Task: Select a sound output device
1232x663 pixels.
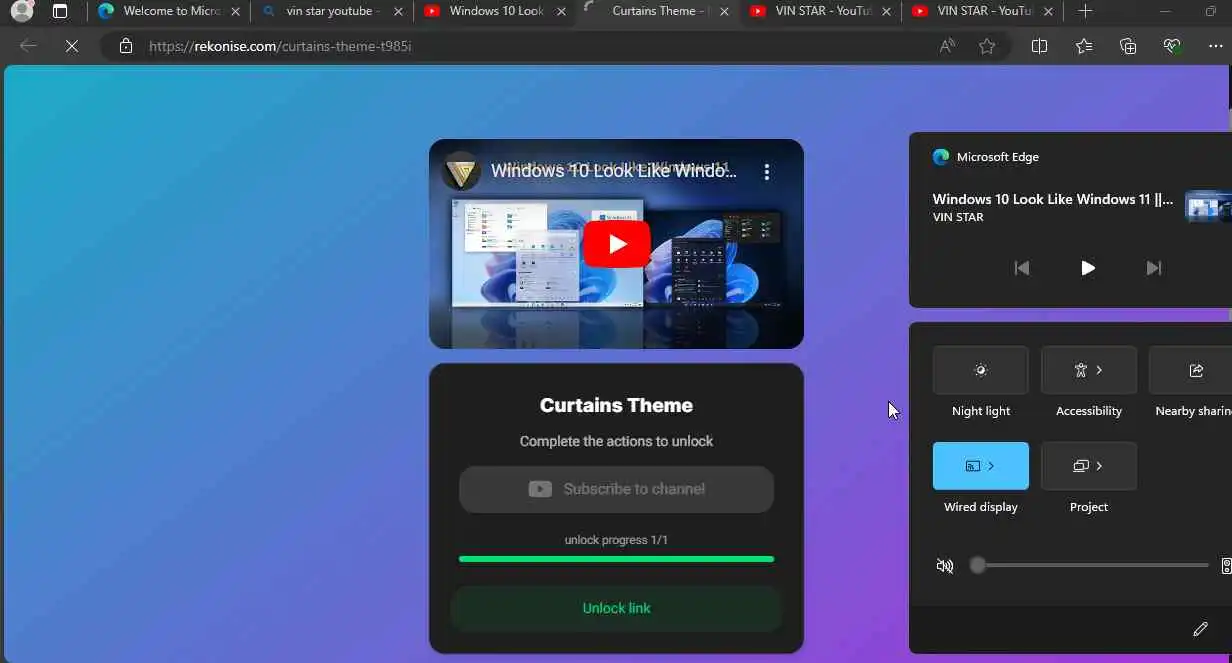Action: tap(1226, 566)
